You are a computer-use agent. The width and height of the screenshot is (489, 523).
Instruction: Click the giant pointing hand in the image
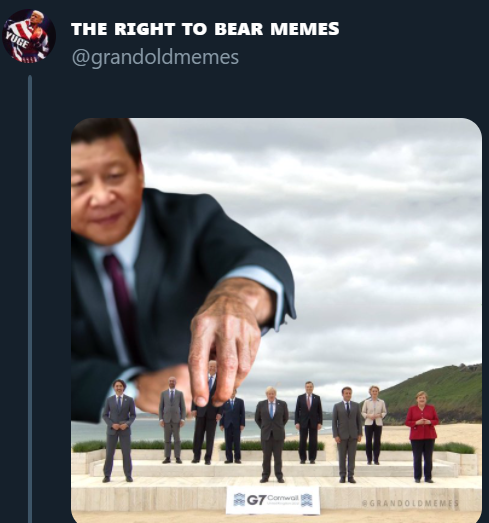click(x=228, y=344)
